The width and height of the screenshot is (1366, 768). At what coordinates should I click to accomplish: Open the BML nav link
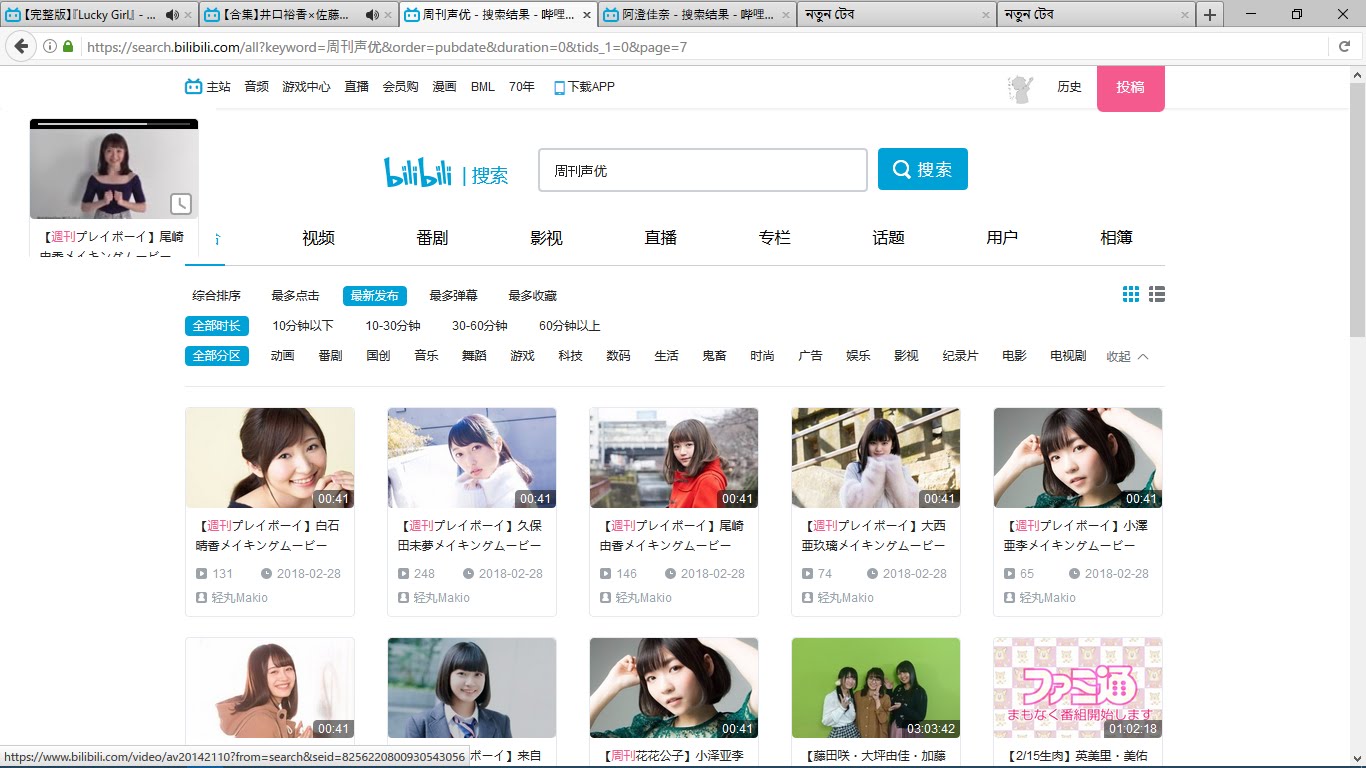pyautogui.click(x=483, y=87)
